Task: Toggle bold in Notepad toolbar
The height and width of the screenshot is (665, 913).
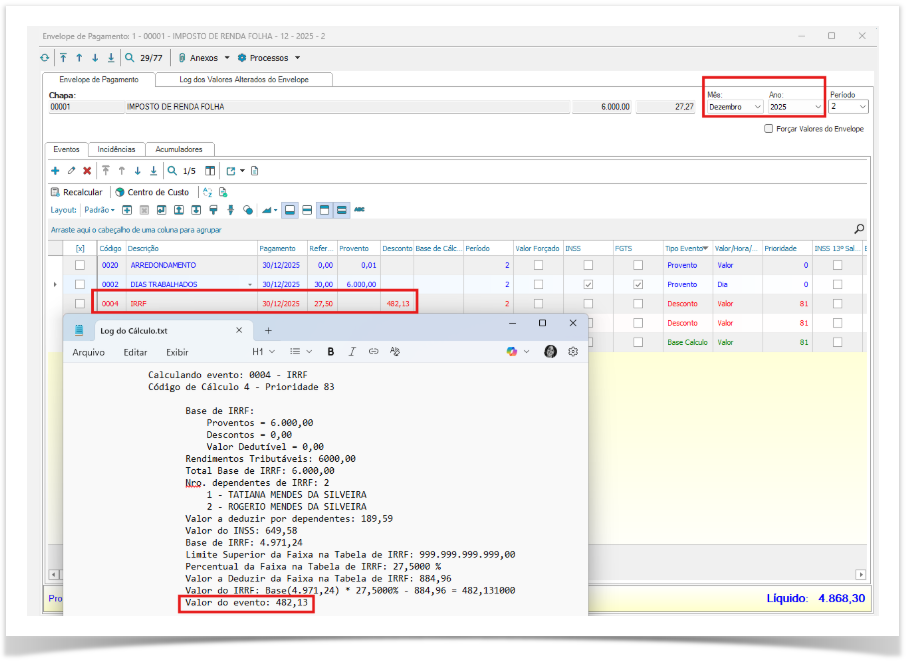Action: (331, 352)
